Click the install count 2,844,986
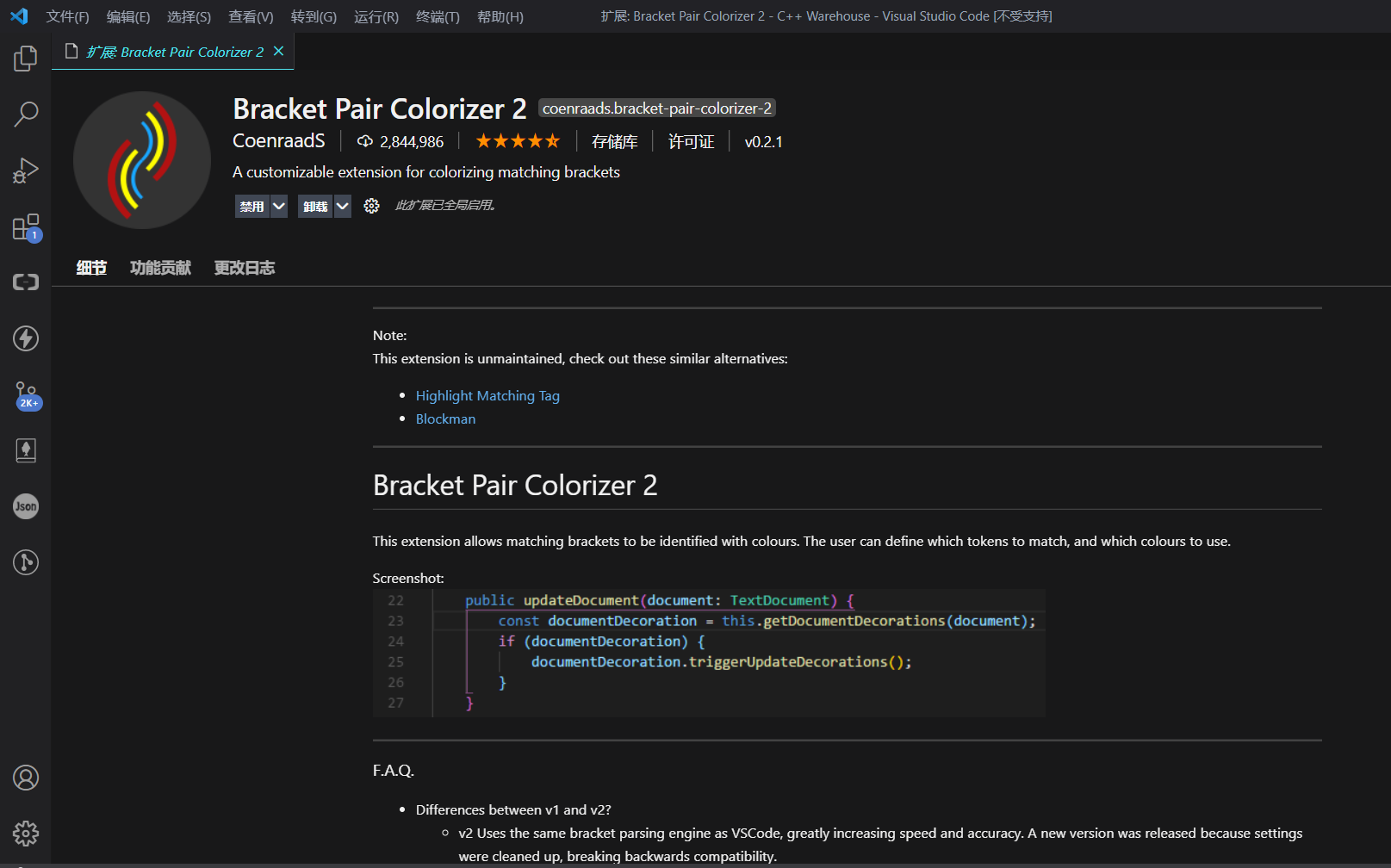 click(x=412, y=142)
